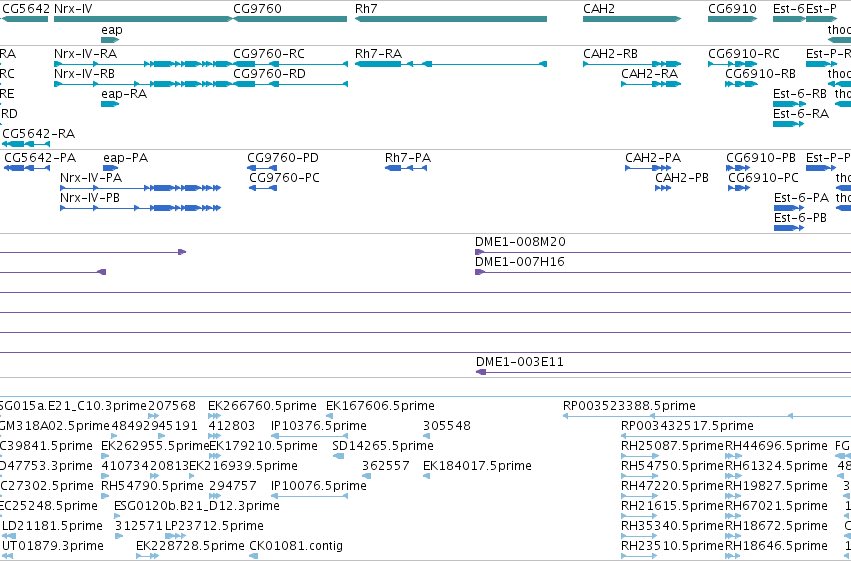Select transcript eap-RA
Screen dimensions: 851x561
pyautogui.click(x=110, y=104)
